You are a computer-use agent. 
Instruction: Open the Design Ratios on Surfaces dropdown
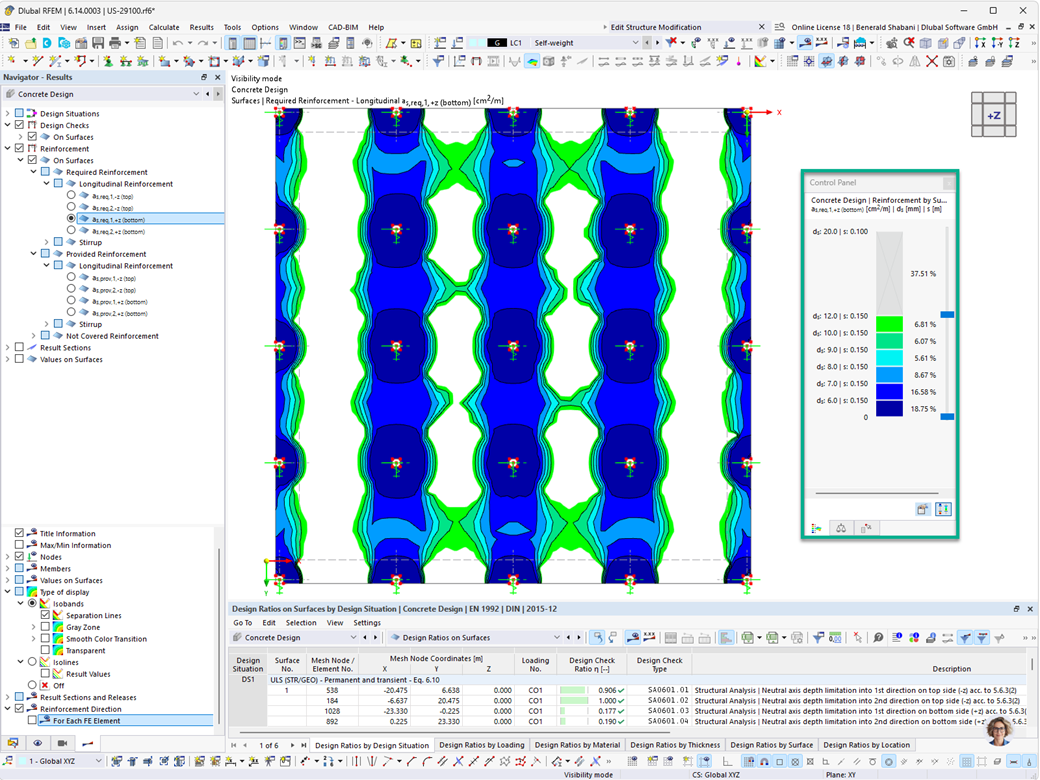(x=556, y=637)
